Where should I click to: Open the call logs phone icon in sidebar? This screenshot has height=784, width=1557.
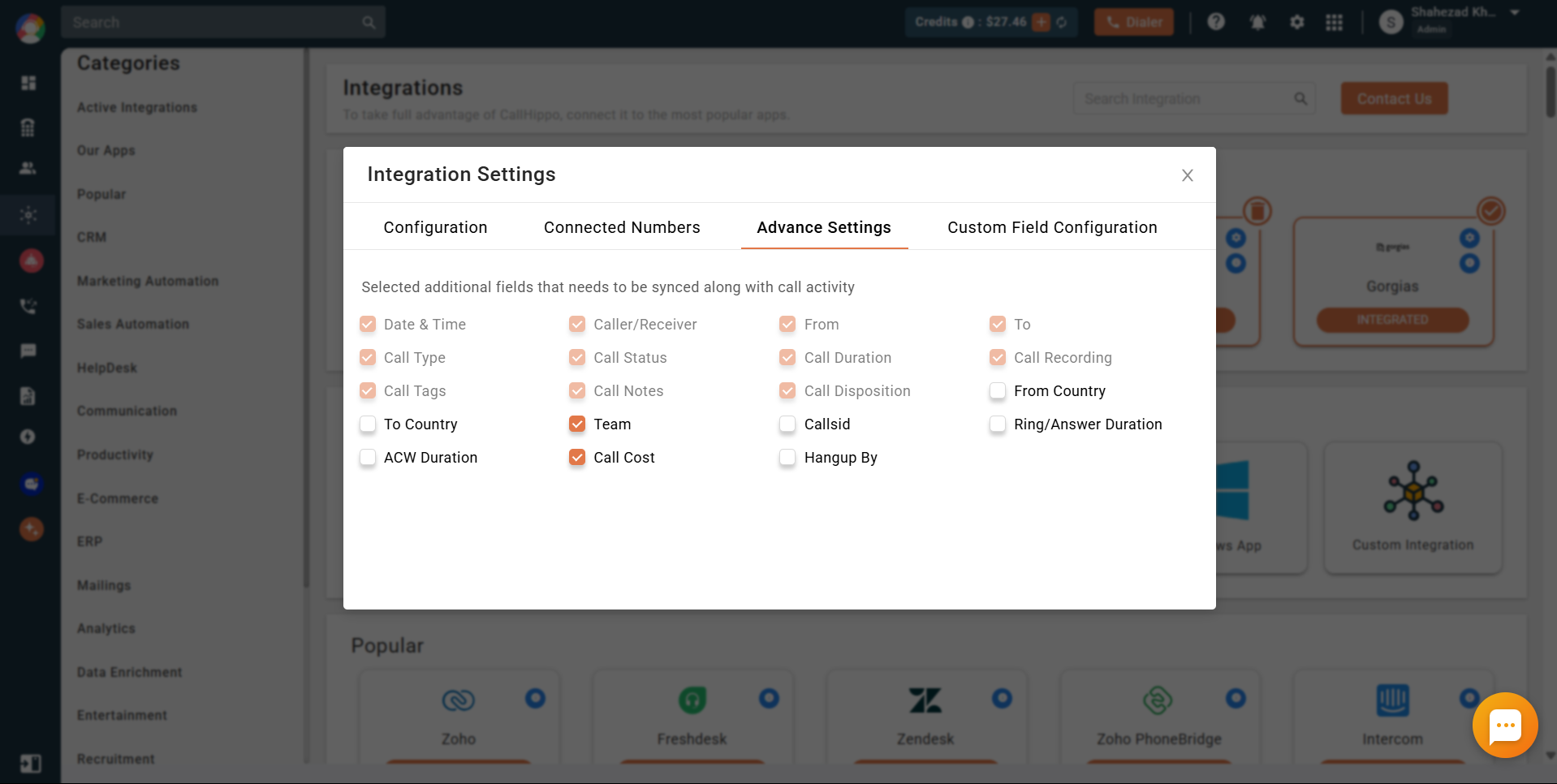pos(28,306)
